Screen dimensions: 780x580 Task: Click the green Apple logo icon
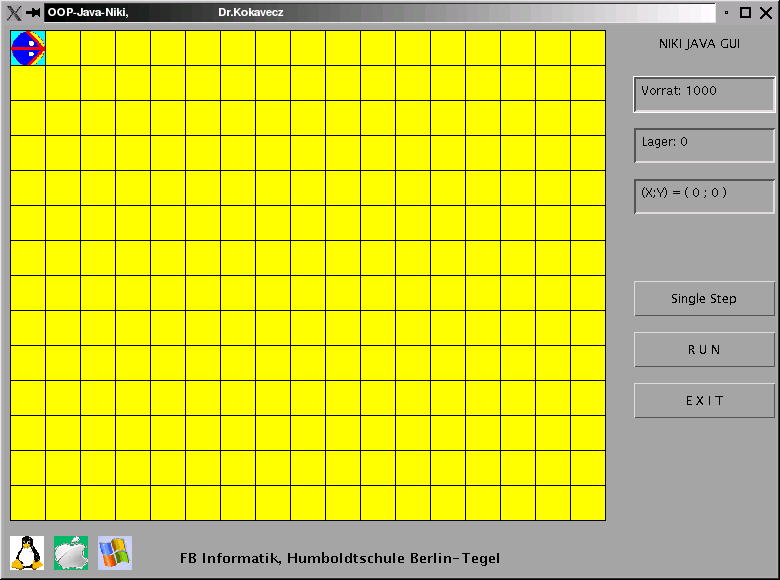click(71, 552)
